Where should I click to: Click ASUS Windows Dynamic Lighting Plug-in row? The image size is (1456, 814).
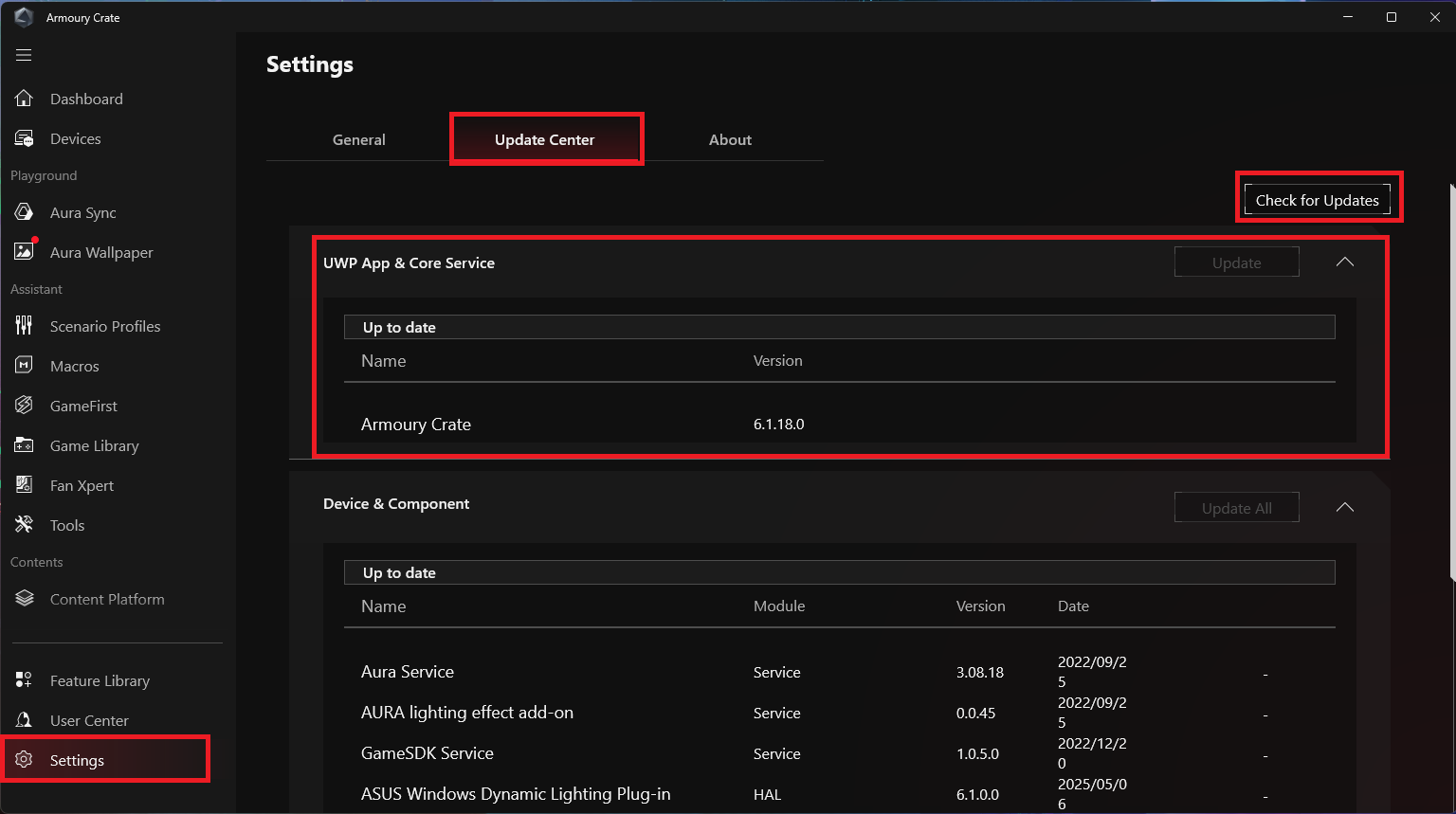tap(840, 794)
